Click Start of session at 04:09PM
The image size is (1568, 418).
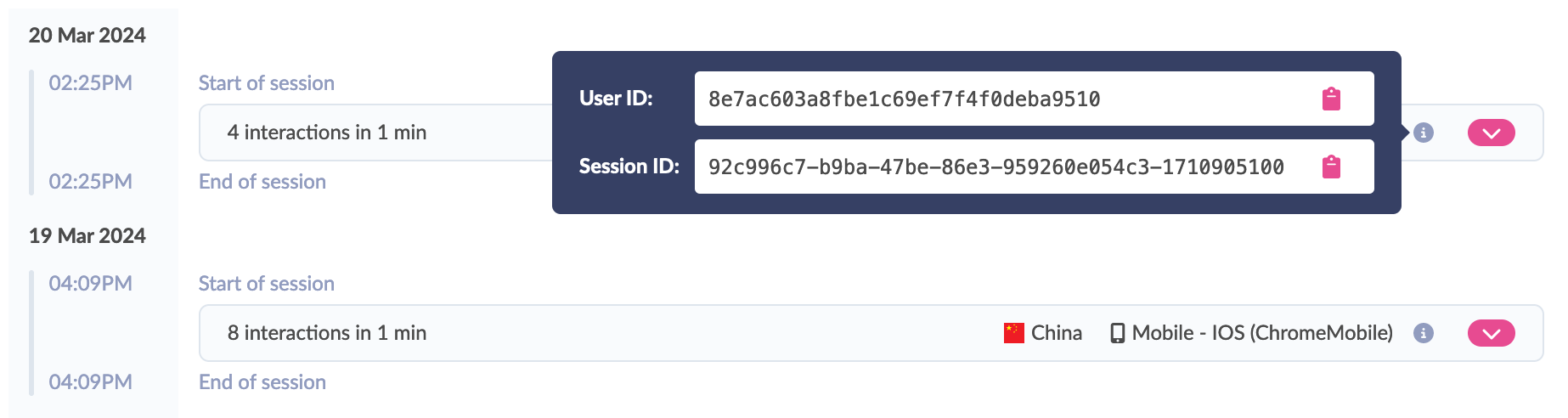click(267, 284)
